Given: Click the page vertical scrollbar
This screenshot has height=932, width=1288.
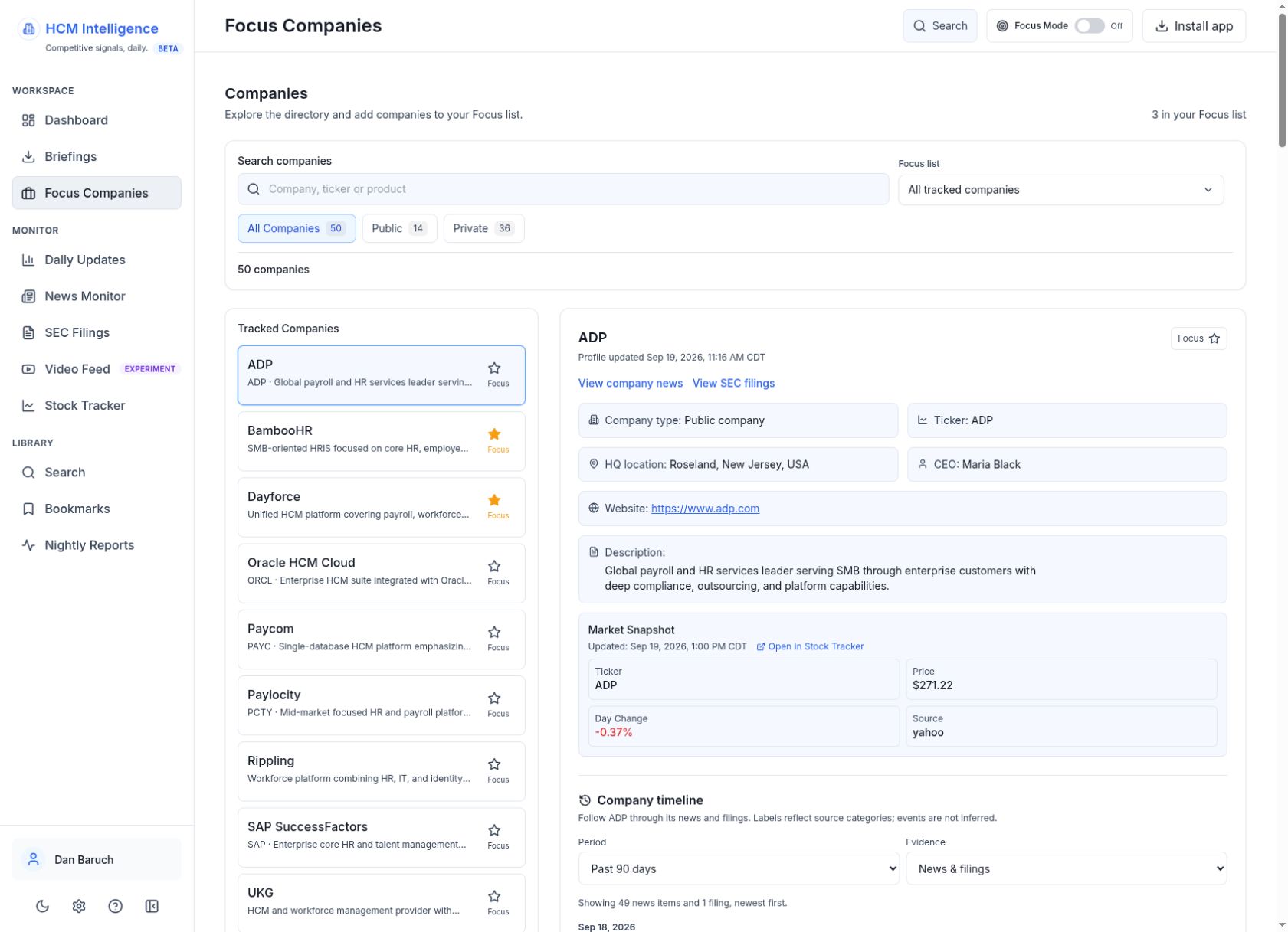Looking at the screenshot, I should [1282, 80].
